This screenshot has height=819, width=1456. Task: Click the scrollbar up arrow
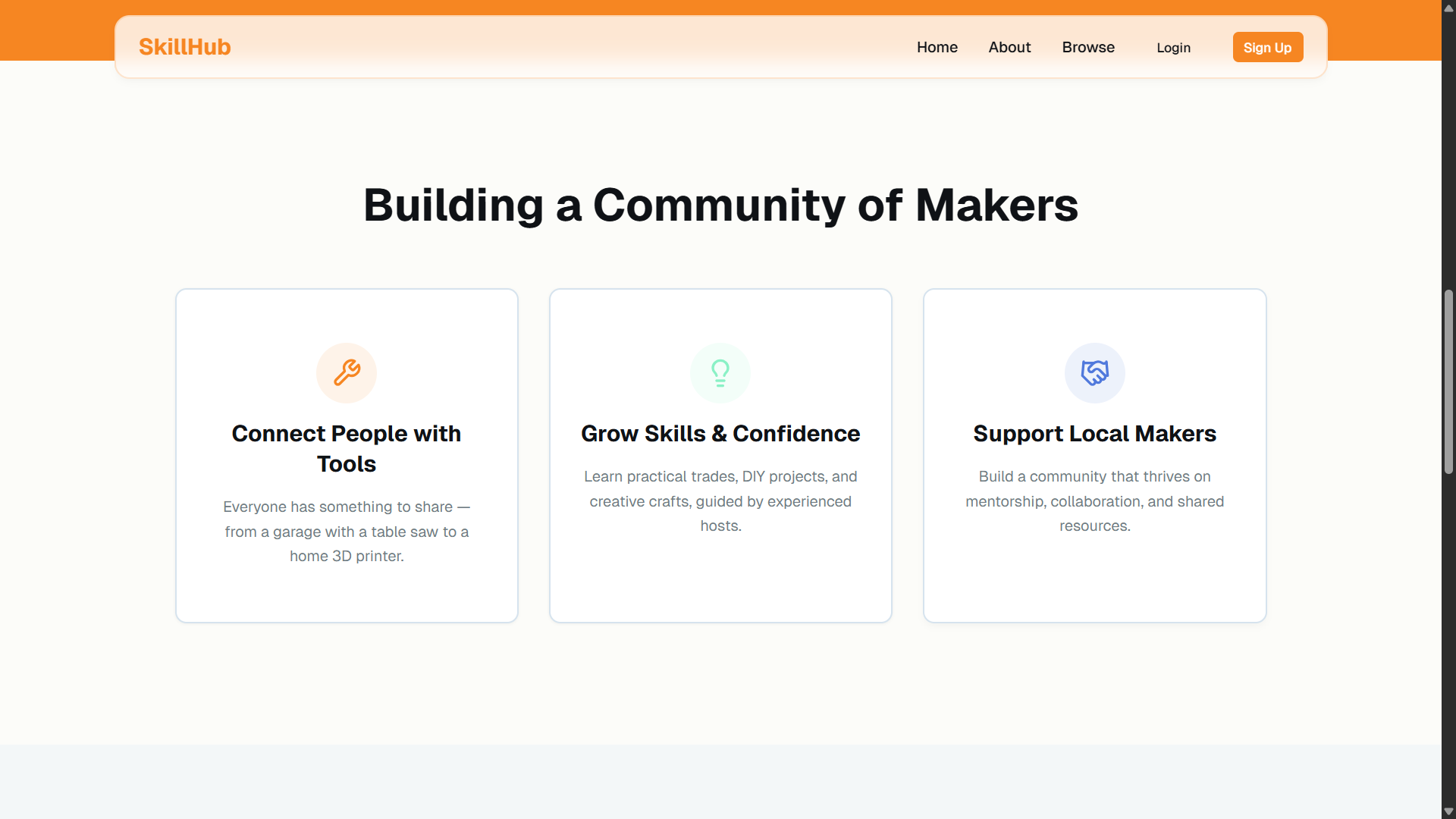(x=1448, y=8)
